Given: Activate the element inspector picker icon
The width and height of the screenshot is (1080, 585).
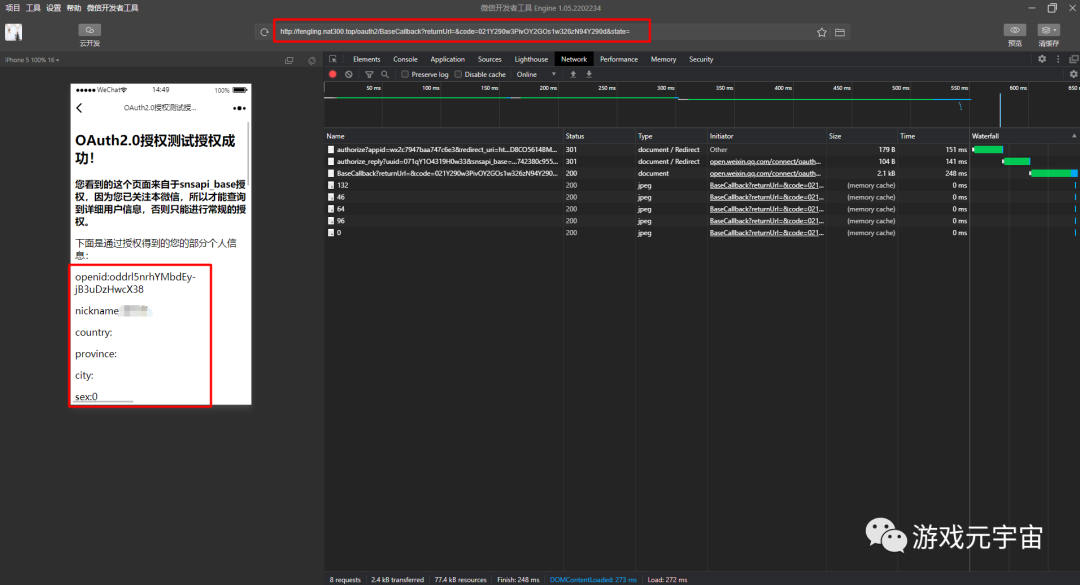Looking at the screenshot, I should point(333,59).
